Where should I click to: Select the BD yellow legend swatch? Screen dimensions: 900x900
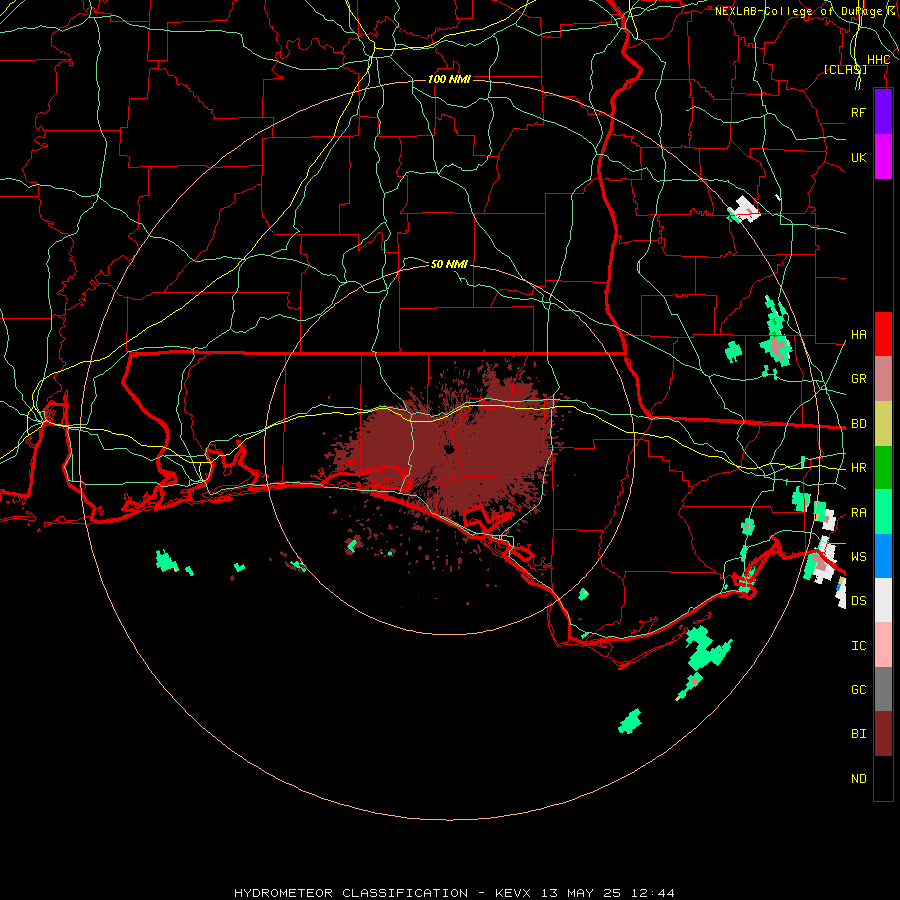tap(883, 424)
